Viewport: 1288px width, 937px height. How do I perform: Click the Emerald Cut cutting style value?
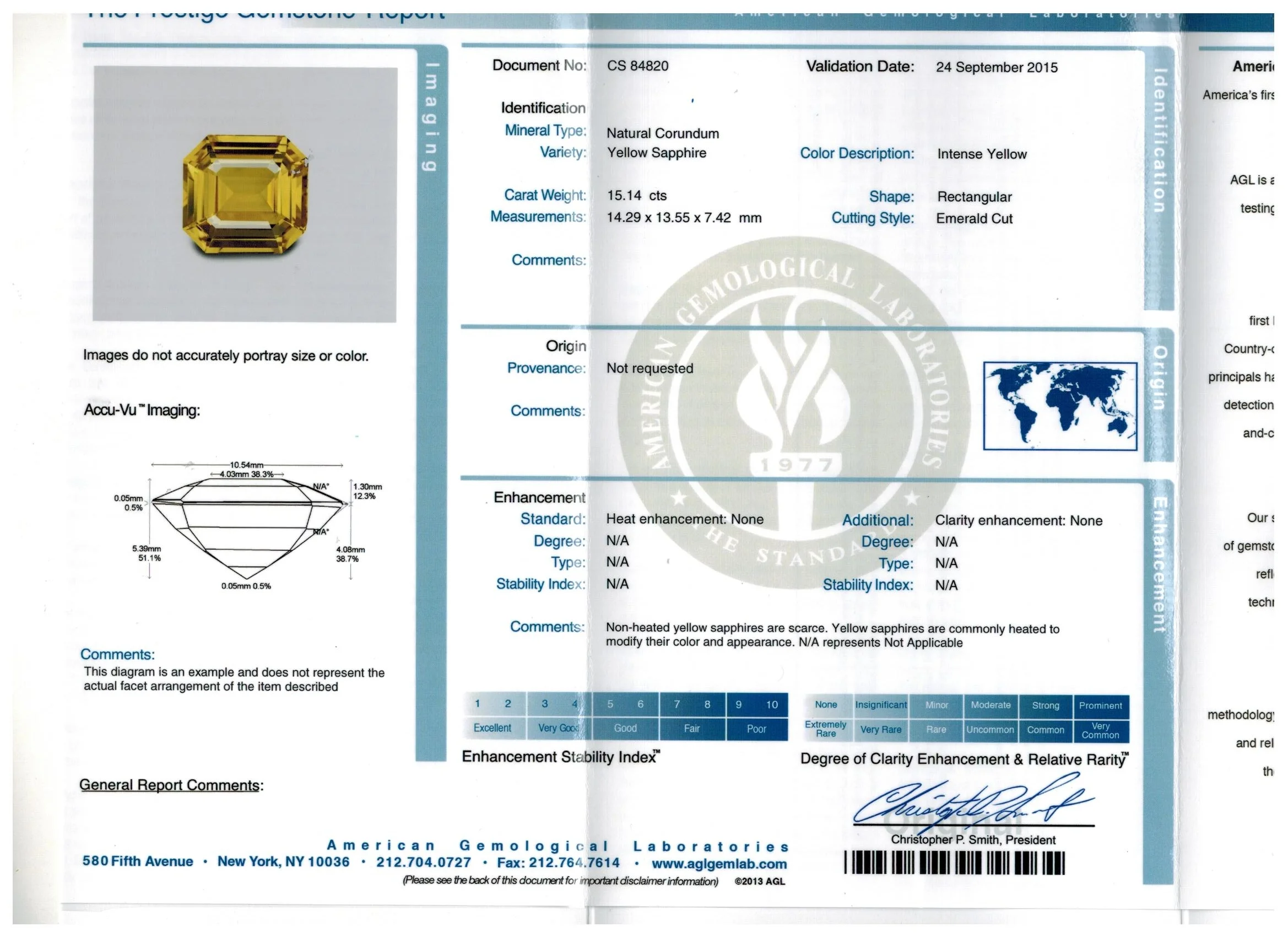[975, 219]
